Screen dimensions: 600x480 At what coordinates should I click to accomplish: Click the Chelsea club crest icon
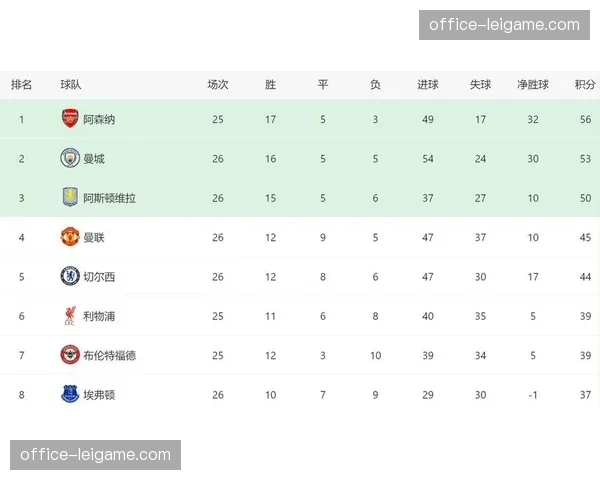pos(69,276)
